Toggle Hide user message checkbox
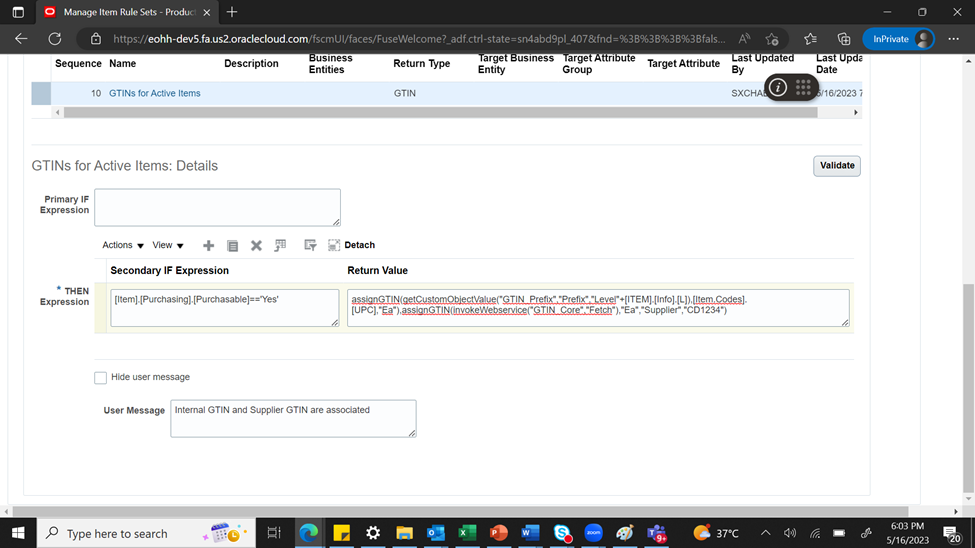The height and width of the screenshot is (548, 975). [100, 378]
